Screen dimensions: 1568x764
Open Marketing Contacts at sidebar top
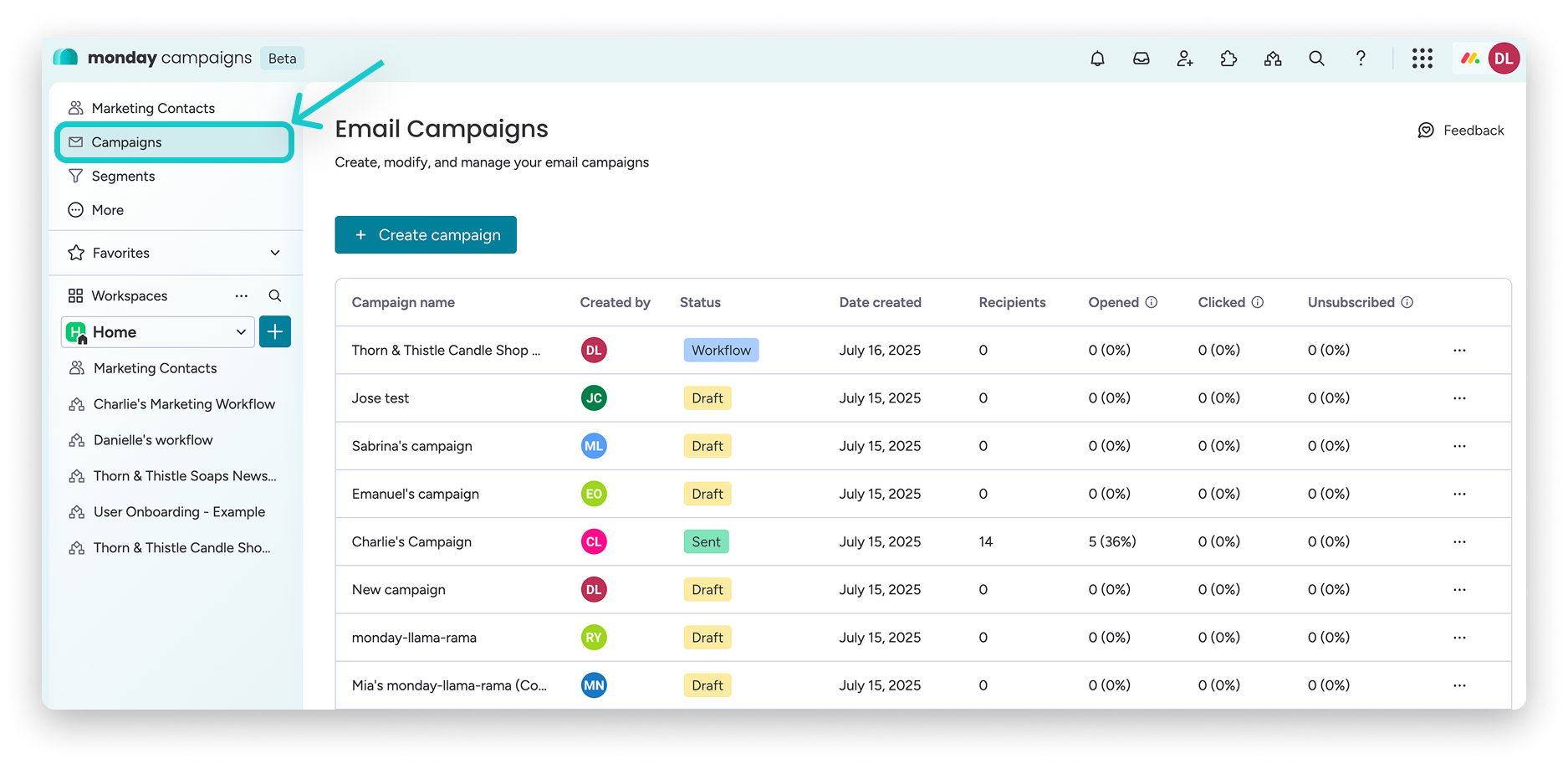[x=153, y=108]
